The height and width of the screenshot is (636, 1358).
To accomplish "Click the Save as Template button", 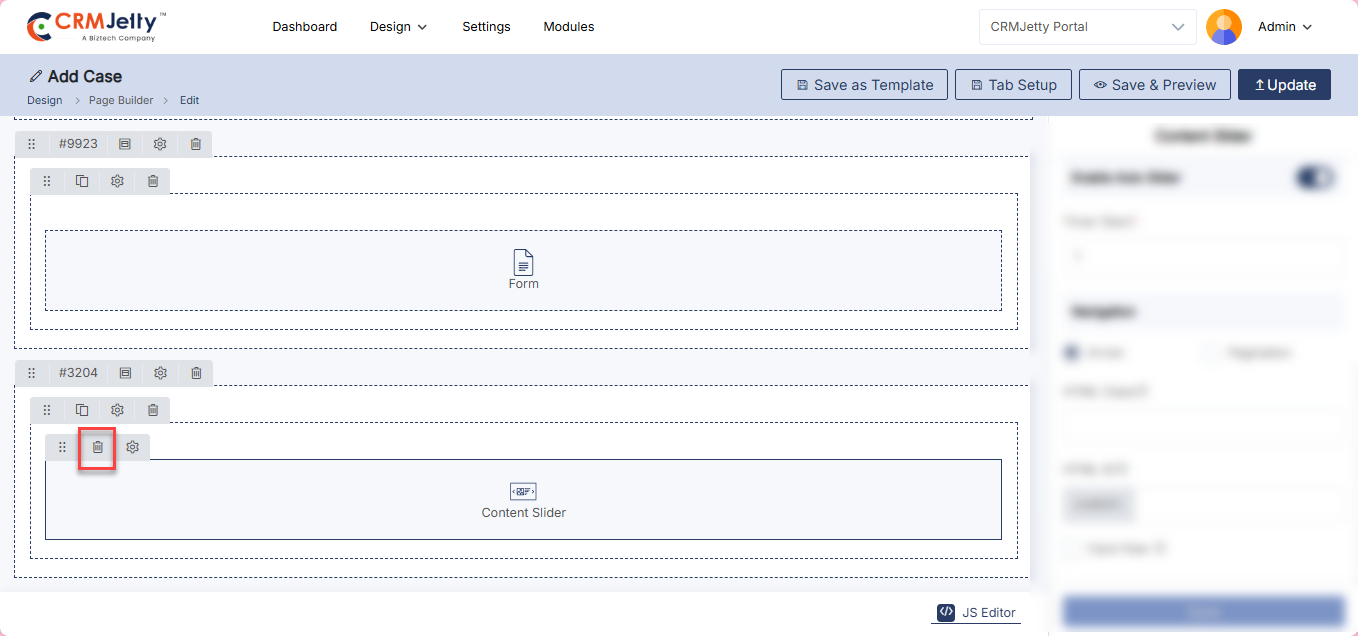I will click(x=864, y=85).
